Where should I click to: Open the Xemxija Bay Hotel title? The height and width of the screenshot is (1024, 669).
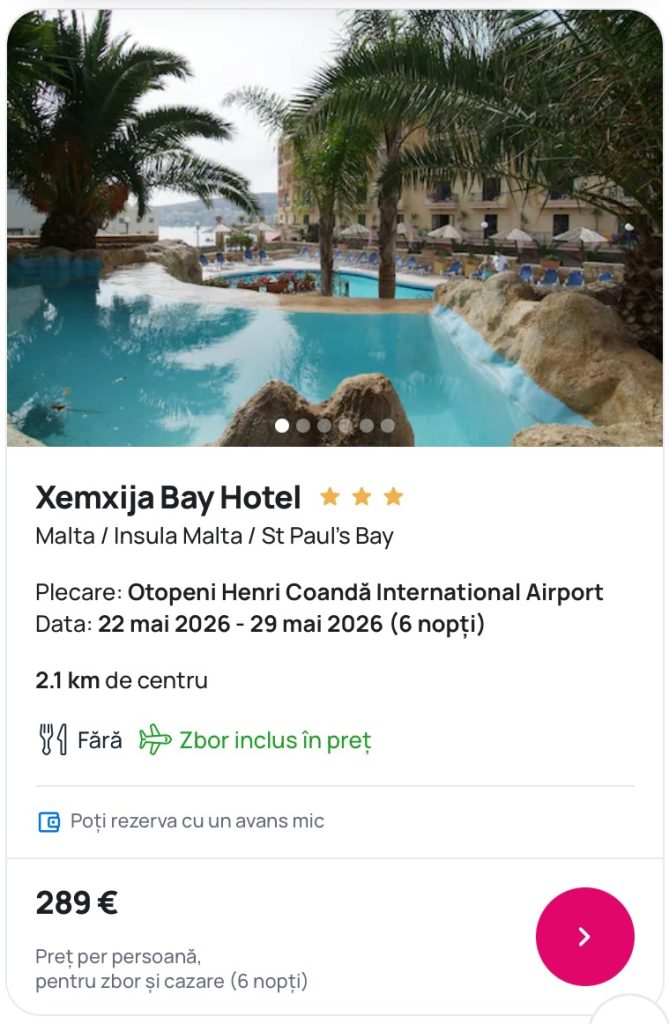pos(168,497)
